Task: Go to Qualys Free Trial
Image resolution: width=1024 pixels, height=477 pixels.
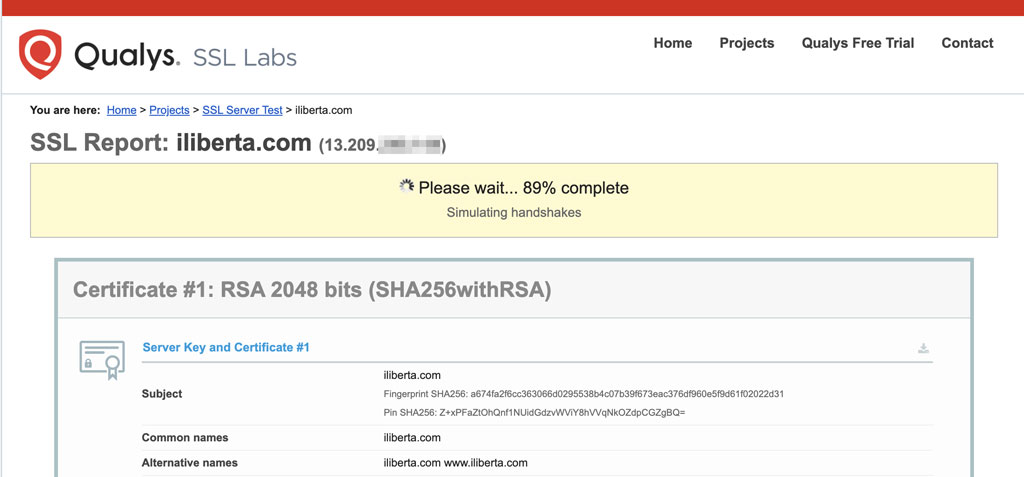Action: pos(857,43)
